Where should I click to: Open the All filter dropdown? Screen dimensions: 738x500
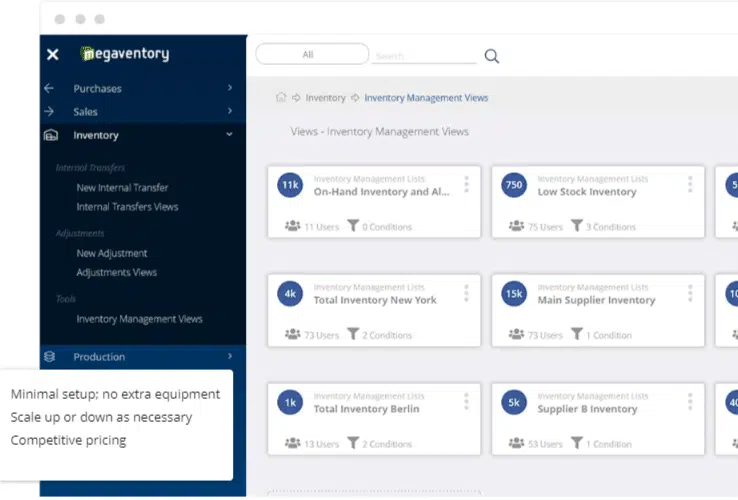(312, 54)
